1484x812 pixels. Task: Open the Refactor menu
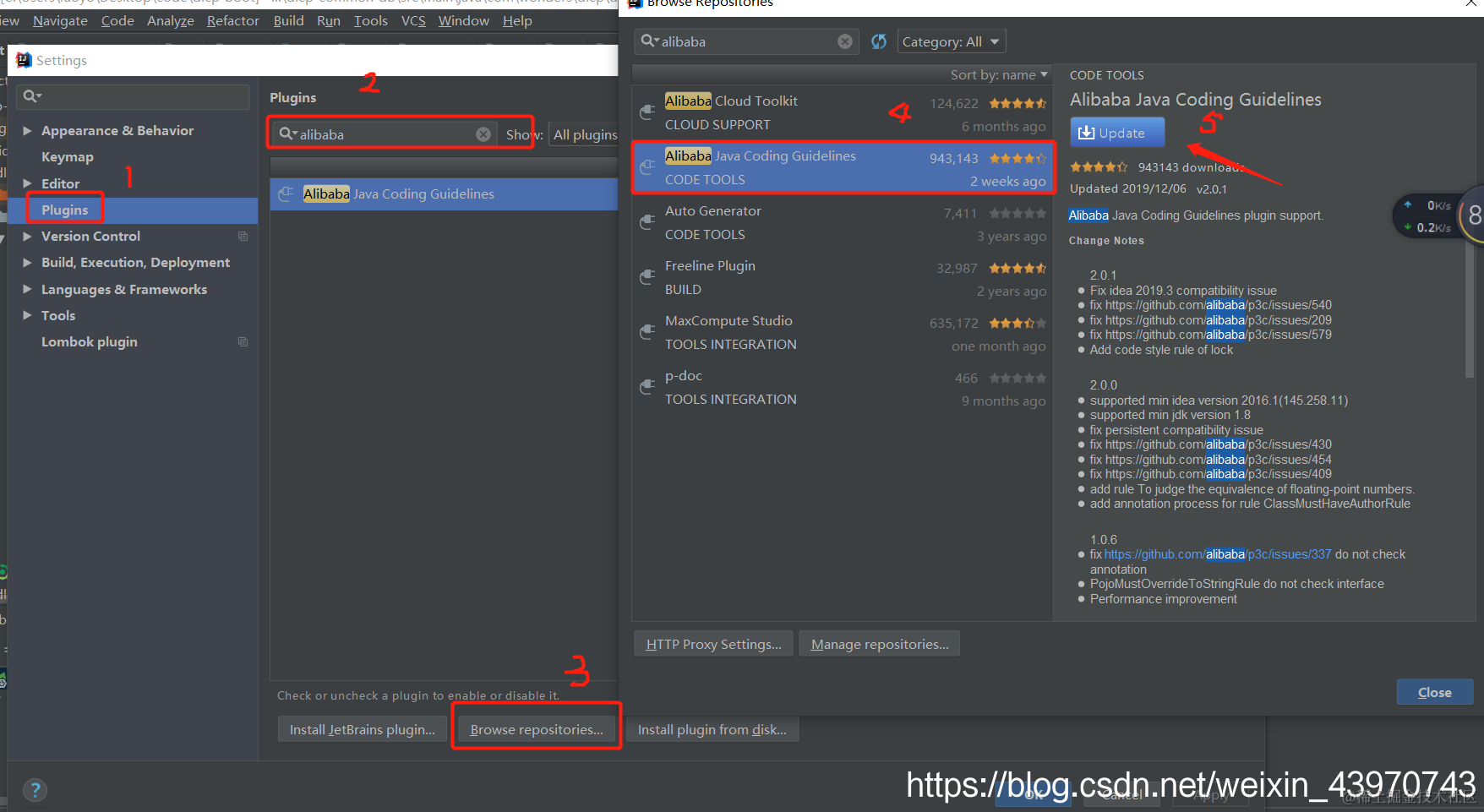pos(233,20)
